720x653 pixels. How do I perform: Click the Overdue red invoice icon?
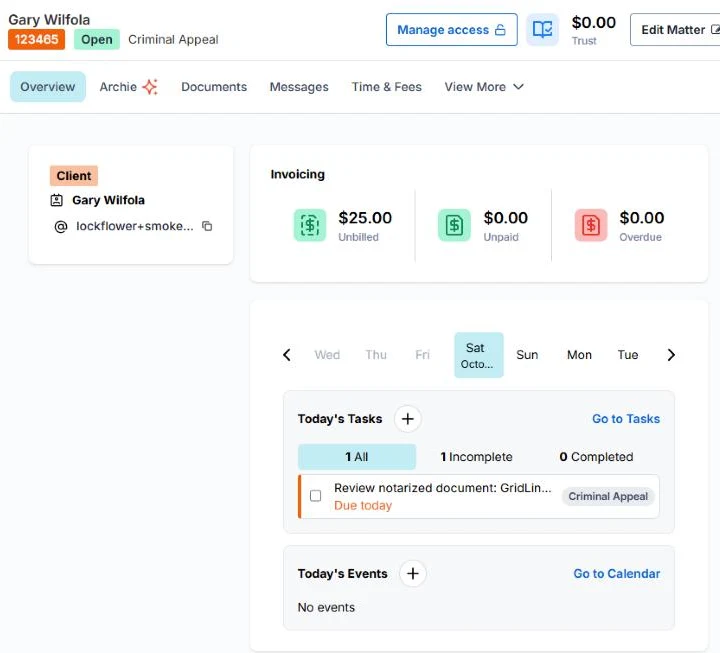click(x=591, y=225)
